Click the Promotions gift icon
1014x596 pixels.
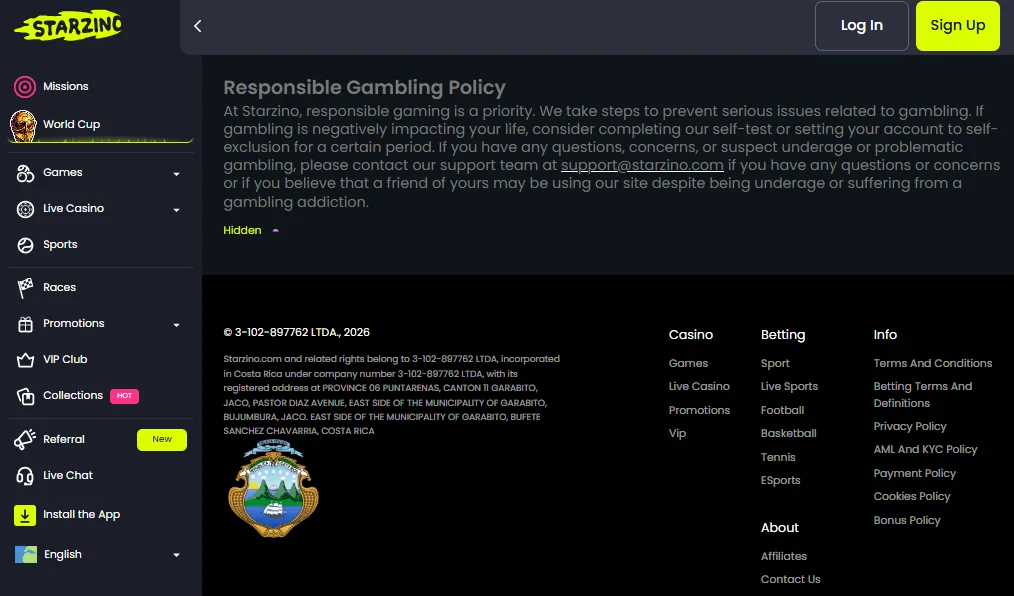point(25,324)
